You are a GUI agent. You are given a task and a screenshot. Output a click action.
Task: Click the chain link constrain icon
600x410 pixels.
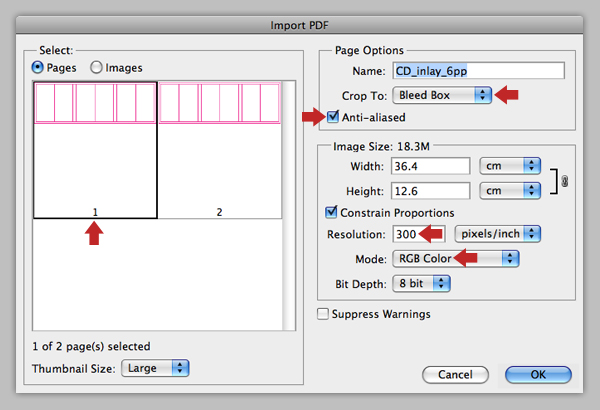564,181
